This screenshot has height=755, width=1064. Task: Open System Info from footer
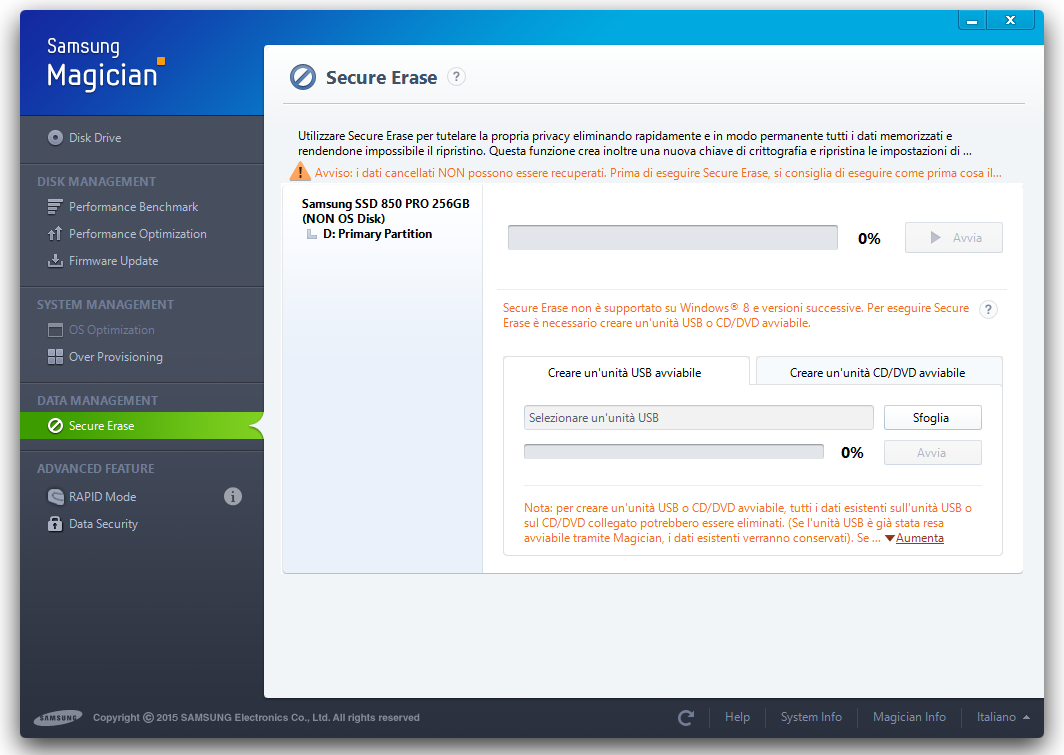pos(811,717)
